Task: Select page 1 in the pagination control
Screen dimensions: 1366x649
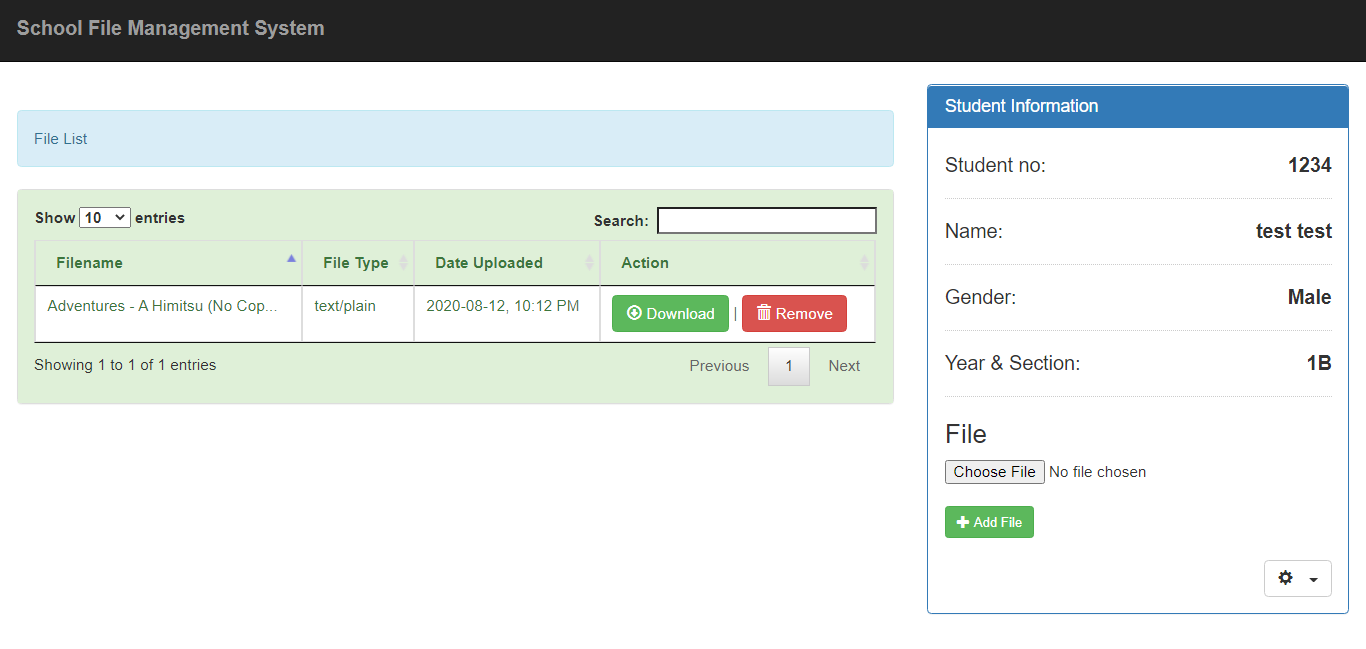Action: [788, 365]
